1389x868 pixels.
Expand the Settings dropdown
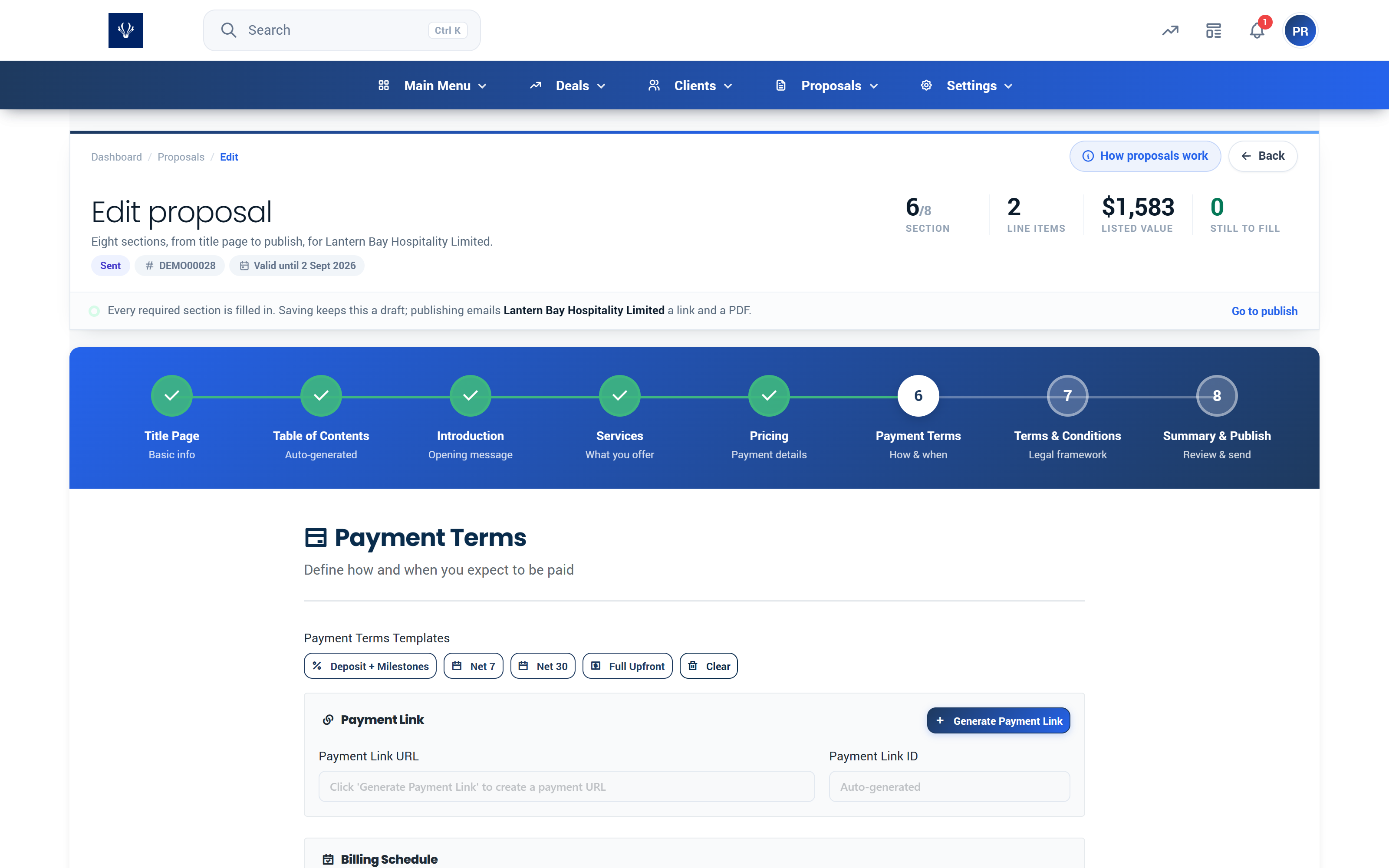[967, 85]
